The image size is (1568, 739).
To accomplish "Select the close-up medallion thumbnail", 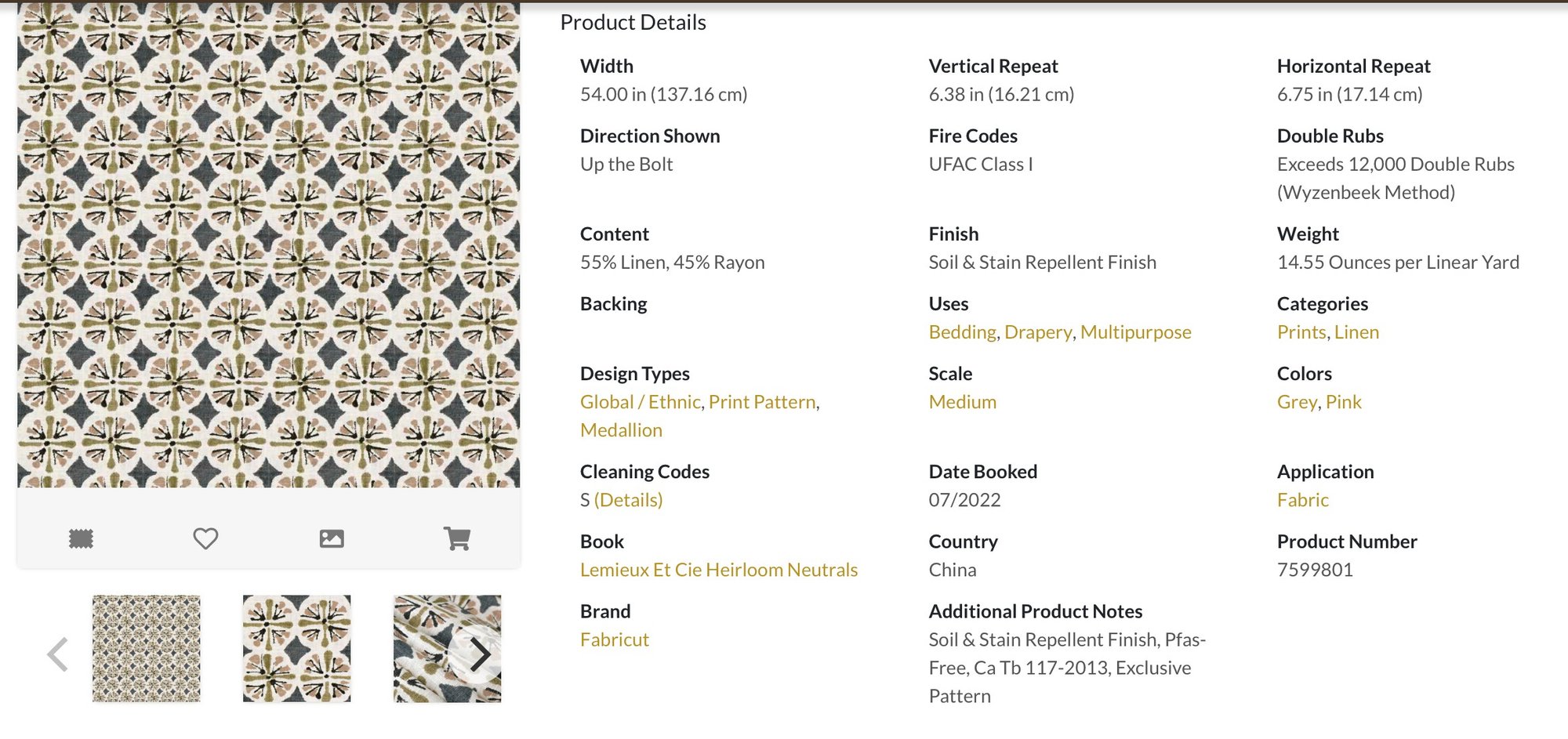I will tap(296, 648).
